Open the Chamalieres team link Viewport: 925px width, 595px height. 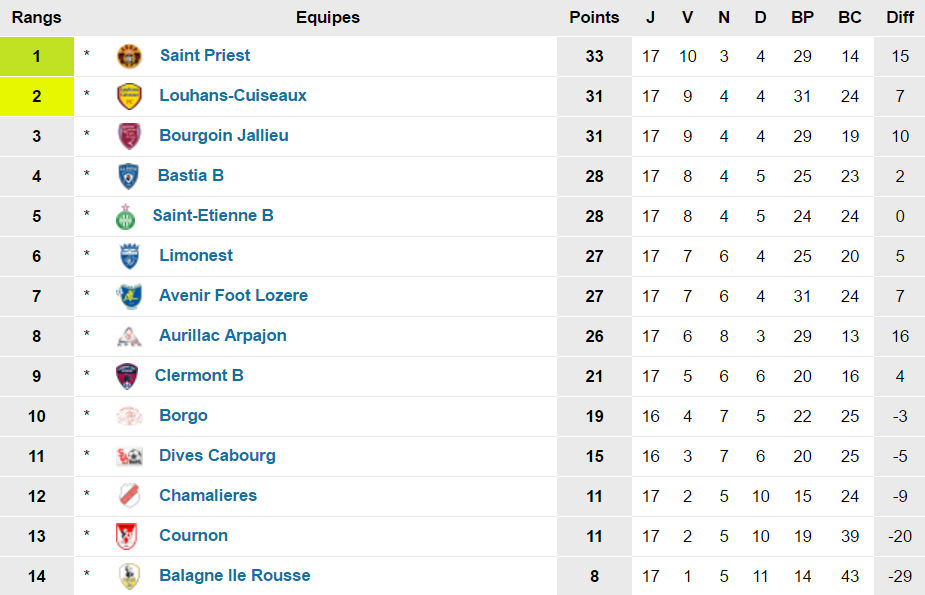[207, 496]
